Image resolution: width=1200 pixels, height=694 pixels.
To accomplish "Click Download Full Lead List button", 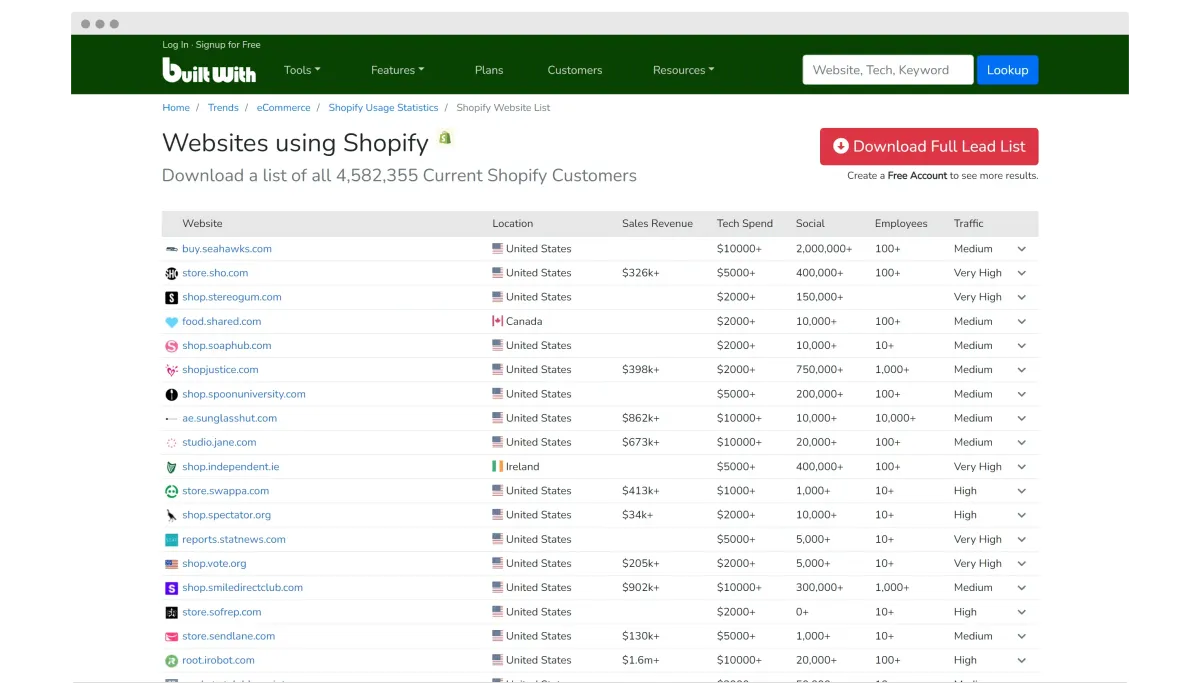I will pos(929,146).
